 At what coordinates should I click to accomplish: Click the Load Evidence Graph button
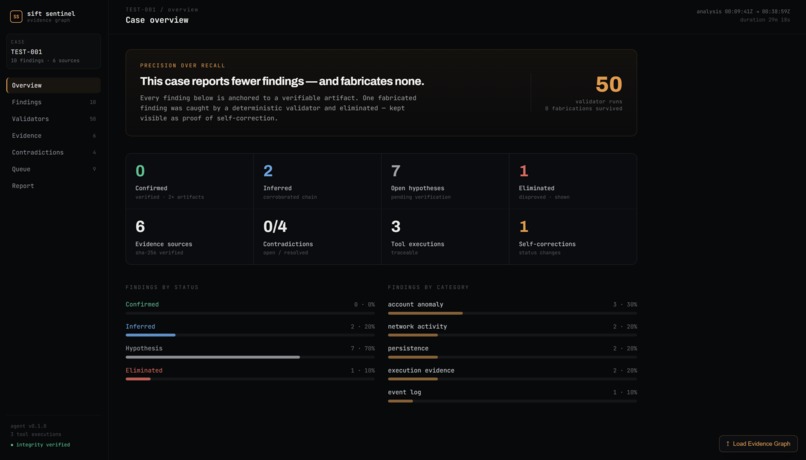click(x=758, y=444)
